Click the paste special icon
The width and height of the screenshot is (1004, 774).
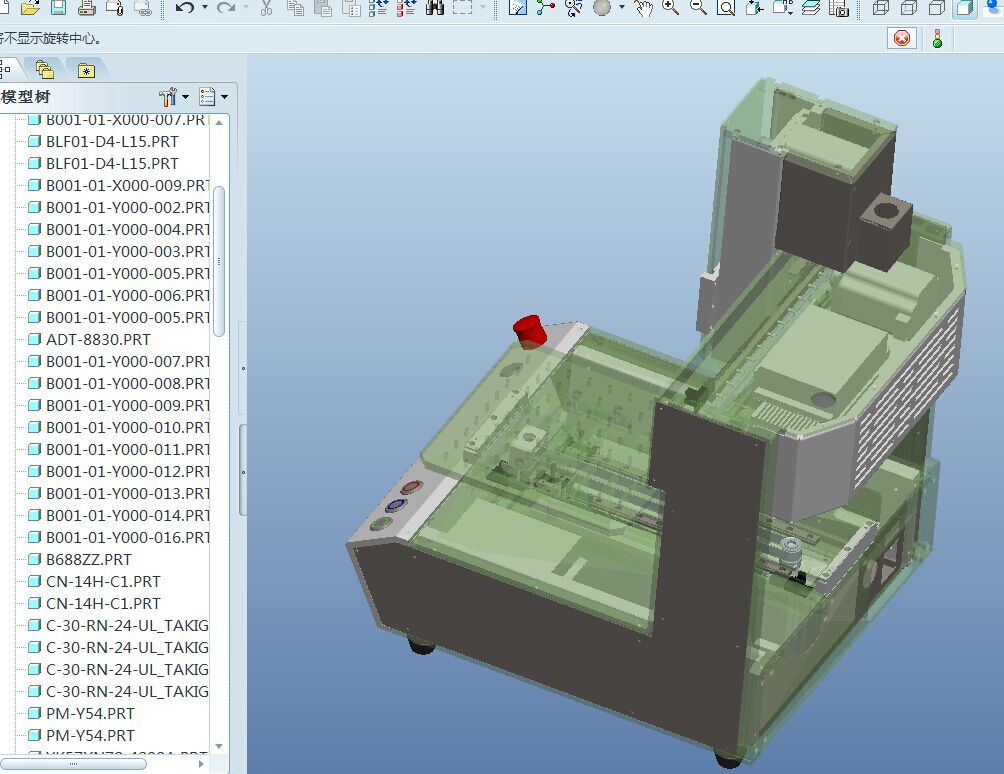click(351, 7)
